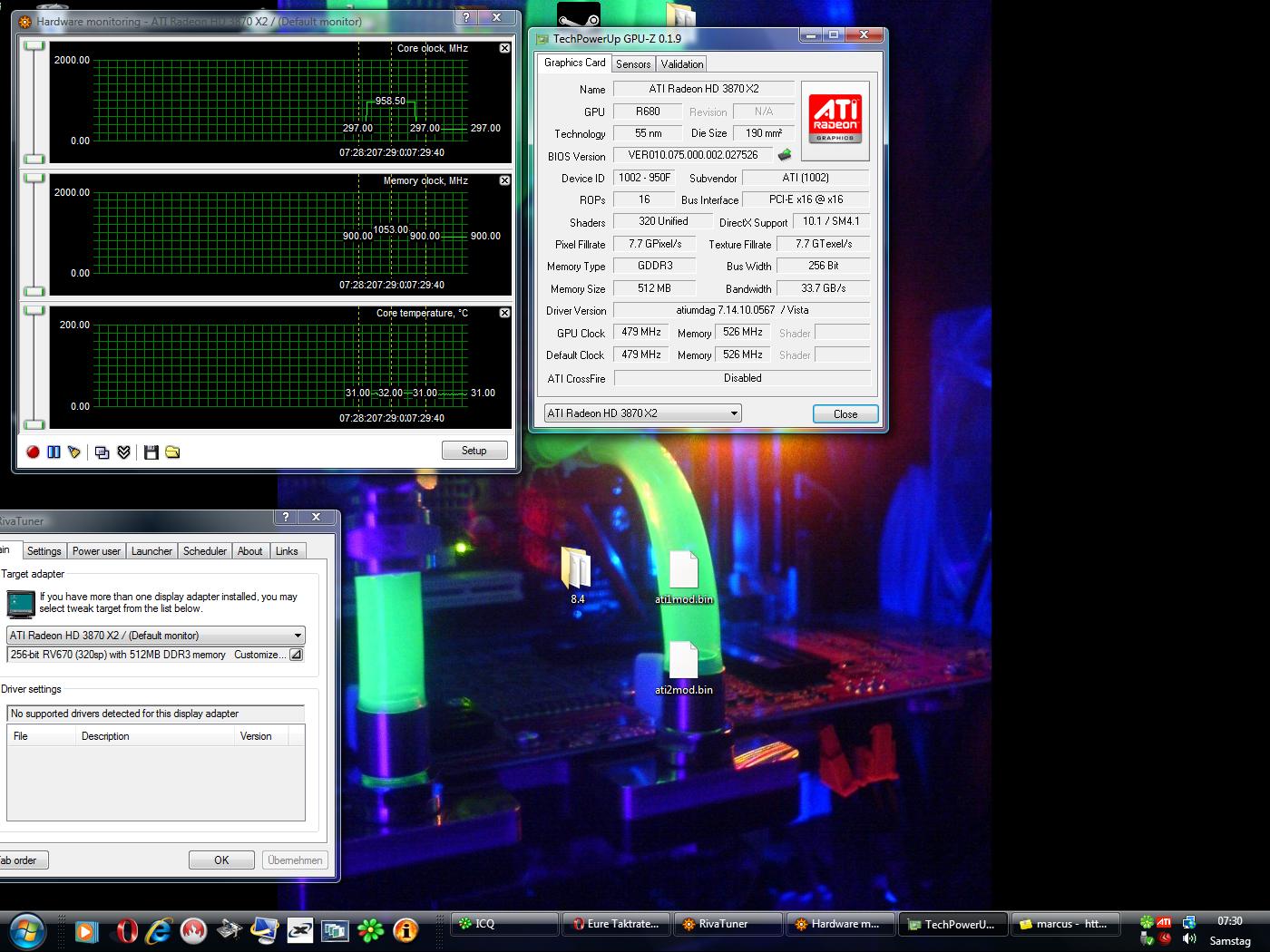Close the Memory clock graph with its X

pos(505,180)
